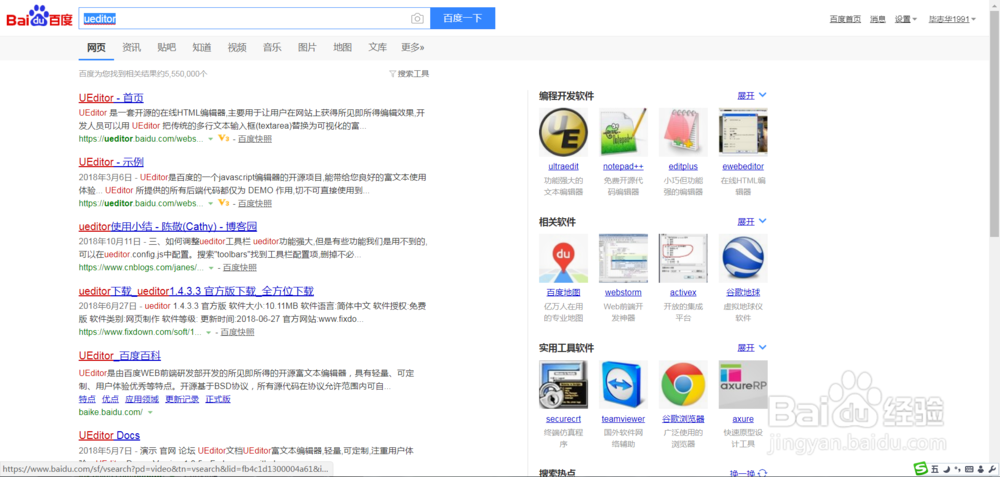Click the 百度地图 map pin icon
Viewport: 1000px width, 477px height.
click(563, 258)
